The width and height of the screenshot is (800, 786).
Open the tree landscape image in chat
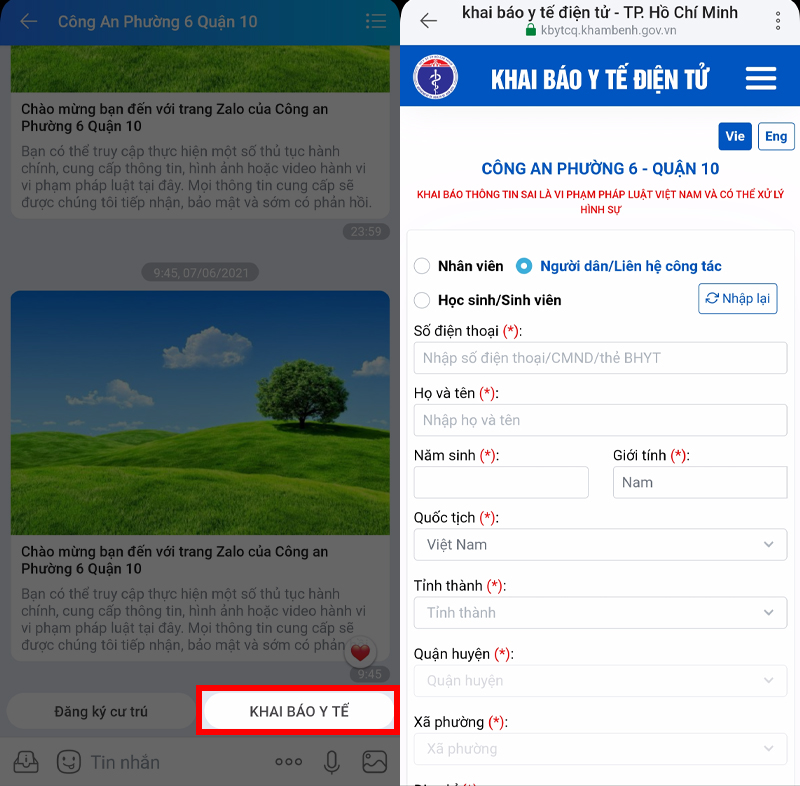[x=200, y=413]
